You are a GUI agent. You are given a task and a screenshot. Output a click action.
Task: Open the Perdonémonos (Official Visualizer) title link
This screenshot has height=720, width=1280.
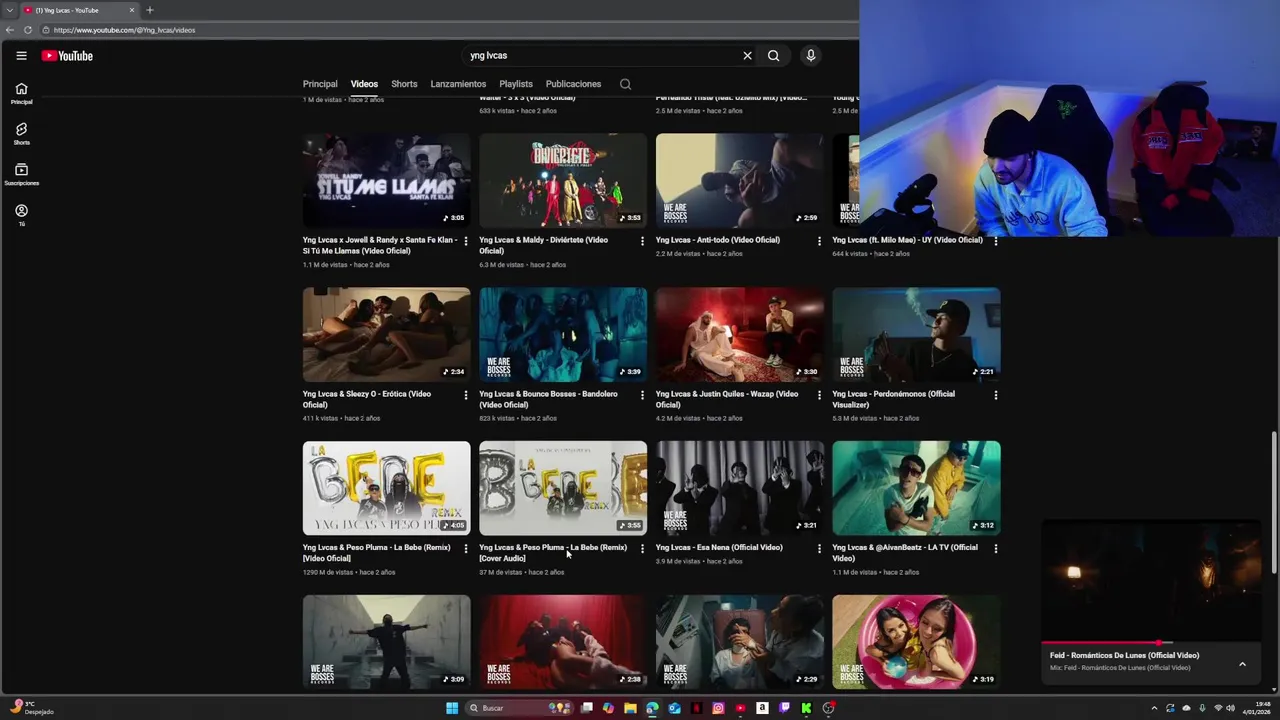(893, 399)
